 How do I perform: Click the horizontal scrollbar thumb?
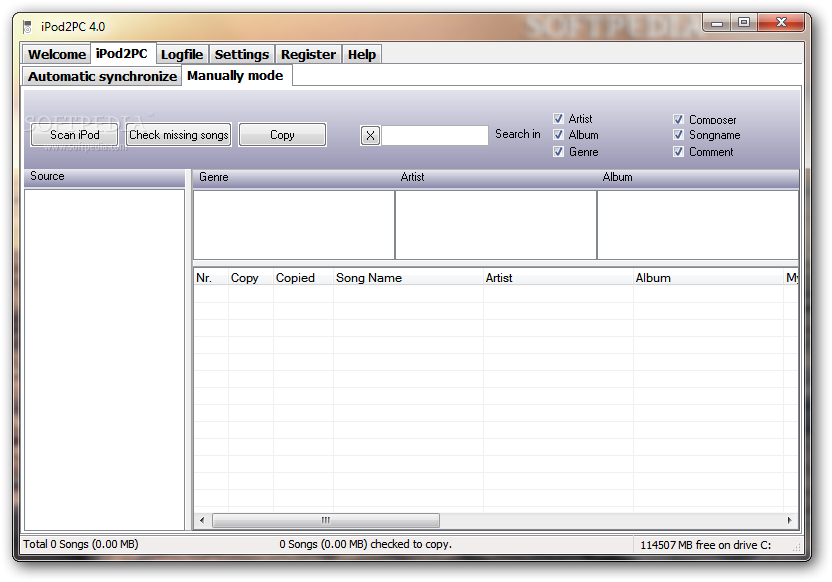pos(326,520)
